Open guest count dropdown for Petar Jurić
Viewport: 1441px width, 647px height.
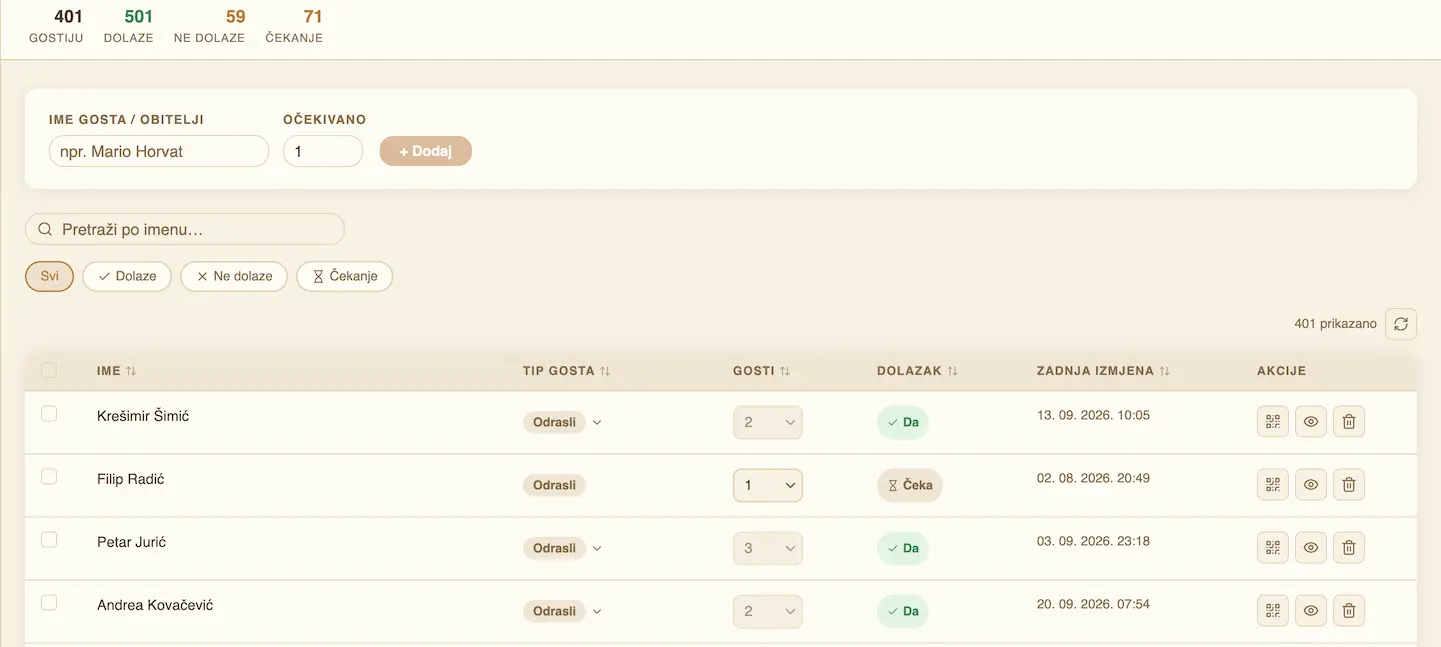click(768, 548)
